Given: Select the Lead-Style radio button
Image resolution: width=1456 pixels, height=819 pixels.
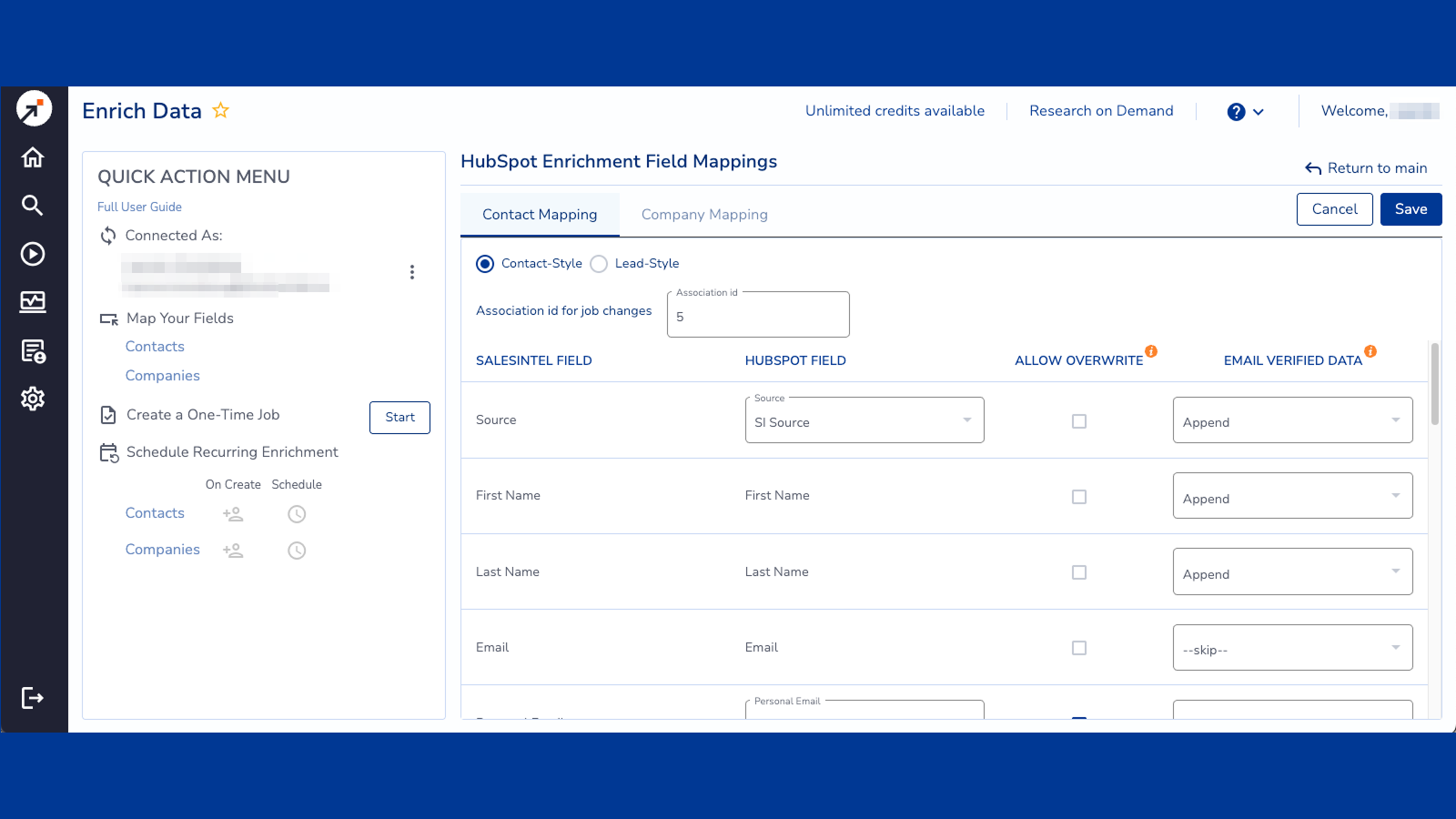Looking at the screenshot, I should click(599, 264).
